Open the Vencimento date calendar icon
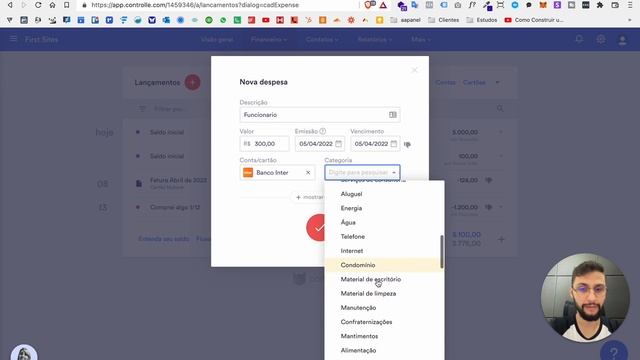This screenshot has width=640, height=360. coord(393,144)
